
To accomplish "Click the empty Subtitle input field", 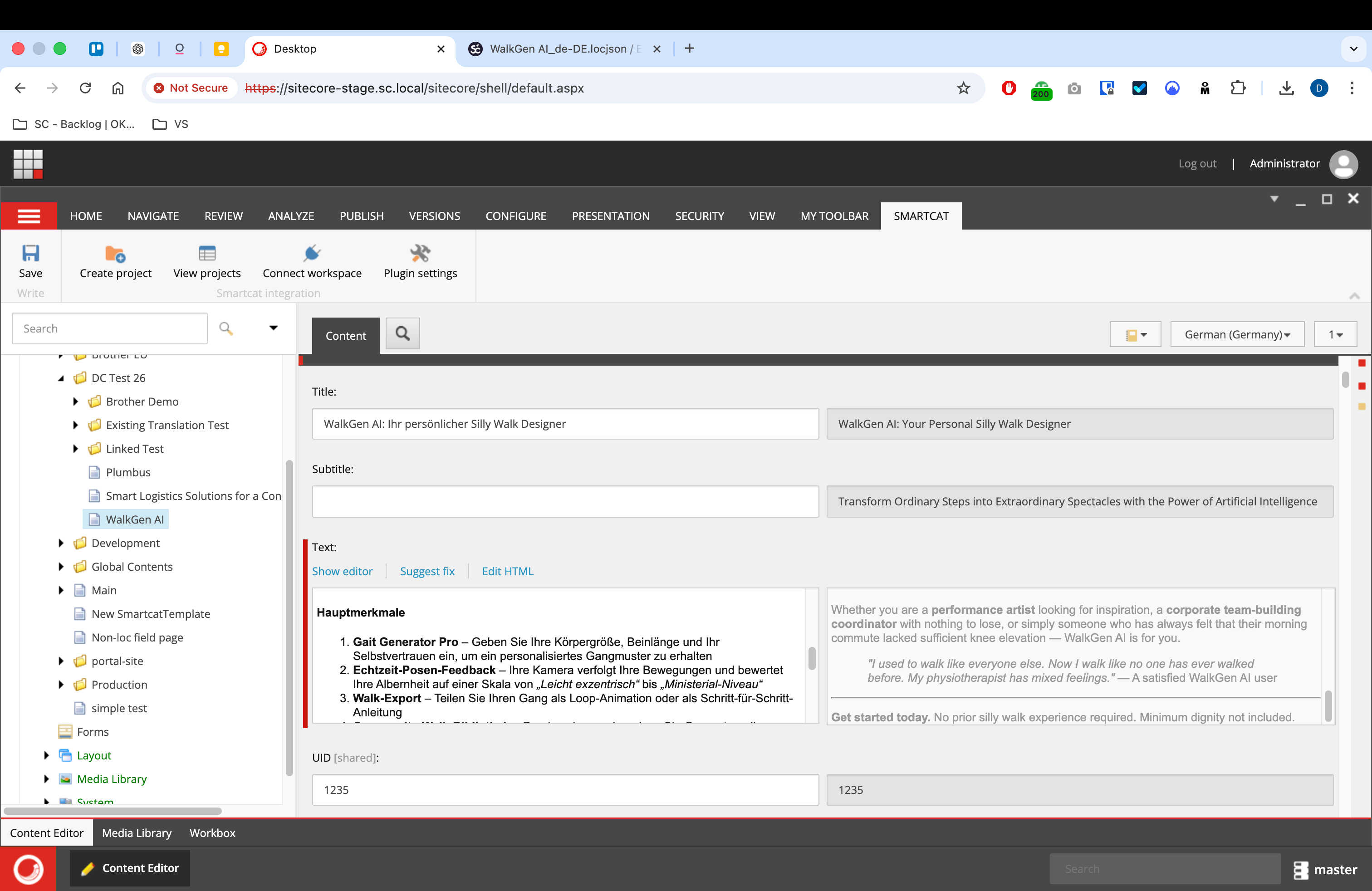I will (x=565, y=501).
